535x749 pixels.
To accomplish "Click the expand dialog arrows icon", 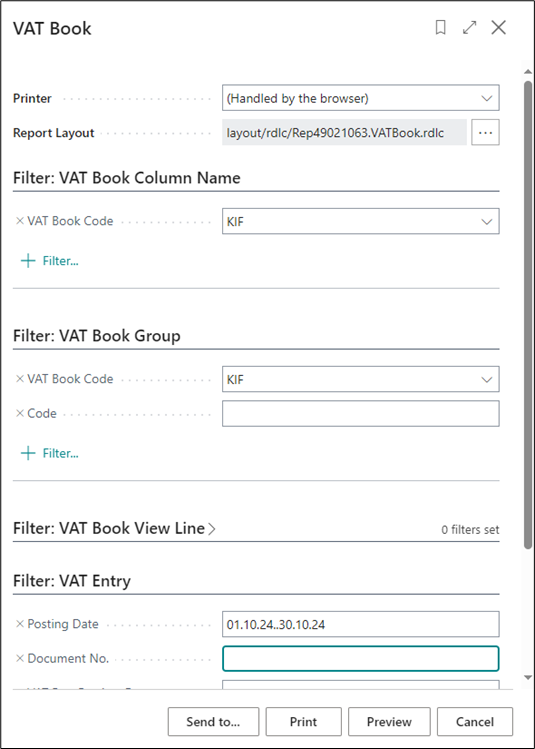I will [x=470, y=28].
